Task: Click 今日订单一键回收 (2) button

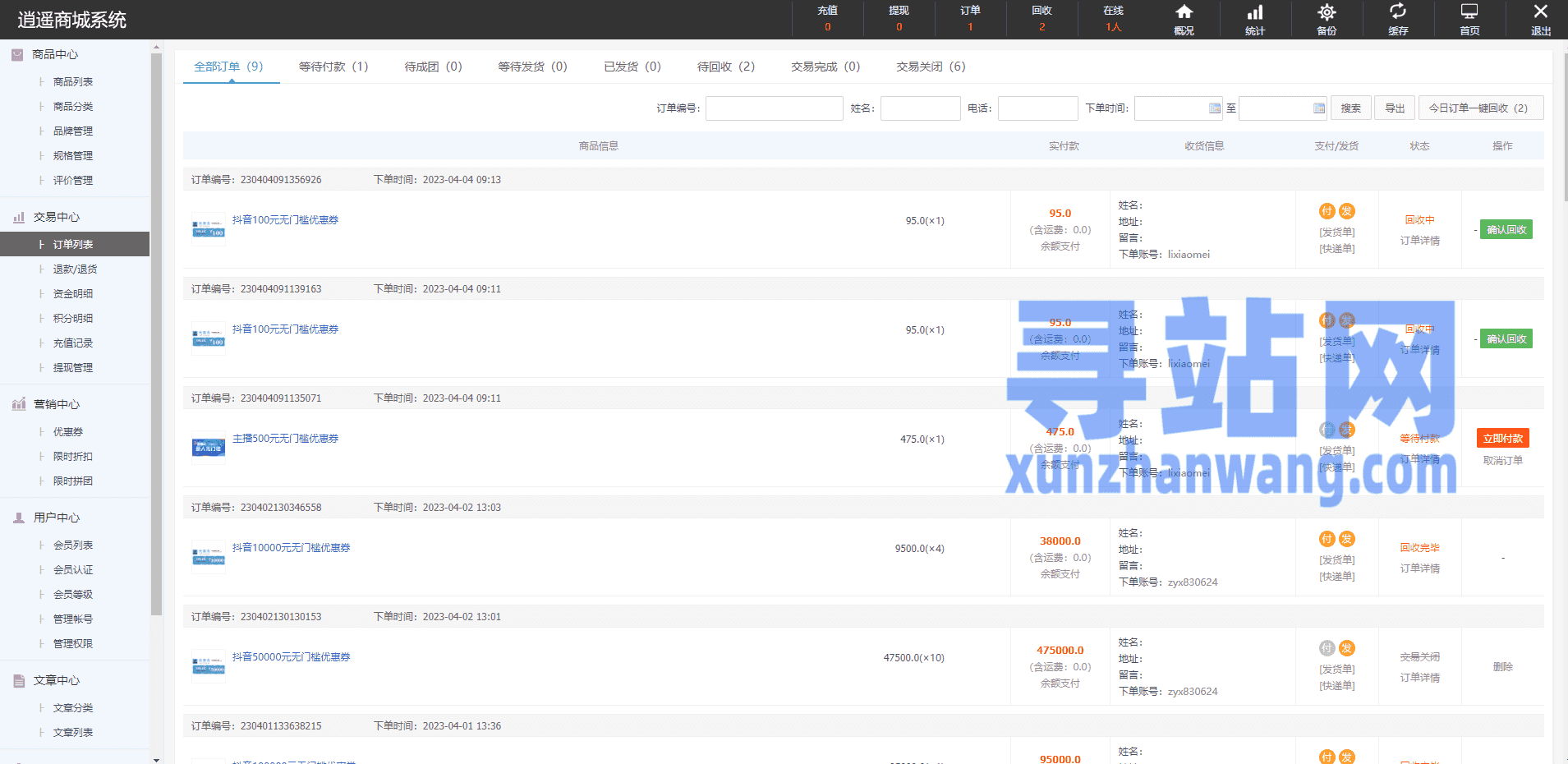Action: click(x=1481, y=108)
